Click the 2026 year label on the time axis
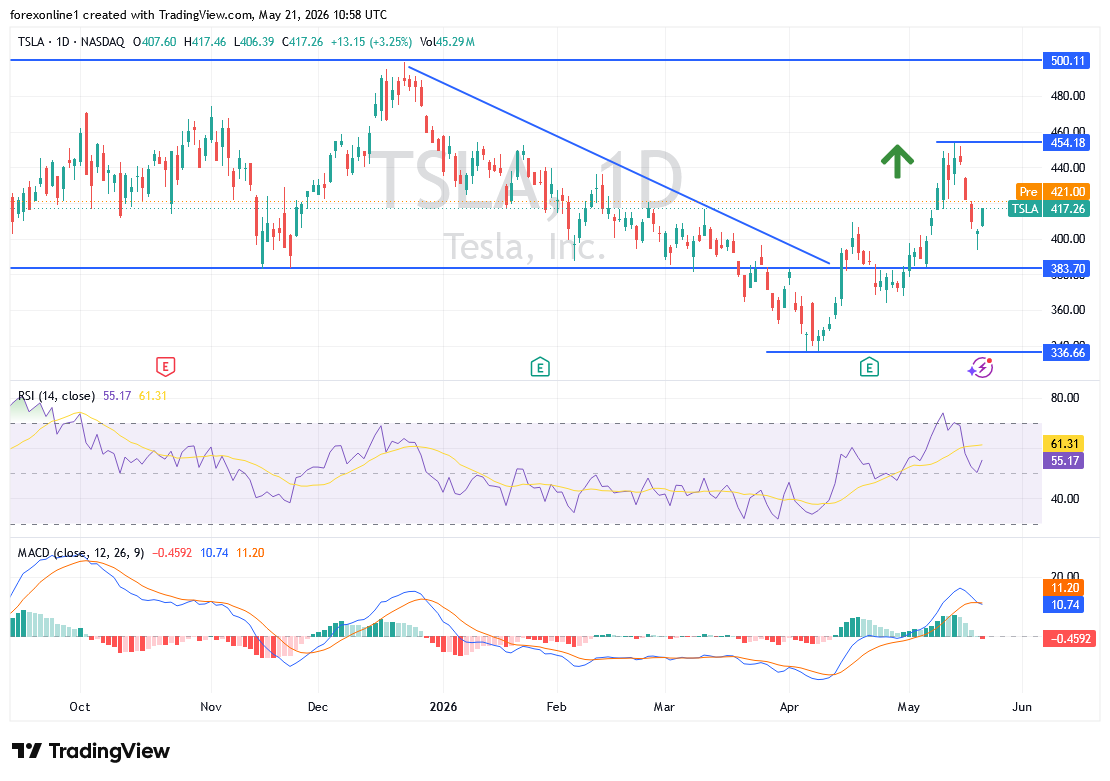 point(443,707)
